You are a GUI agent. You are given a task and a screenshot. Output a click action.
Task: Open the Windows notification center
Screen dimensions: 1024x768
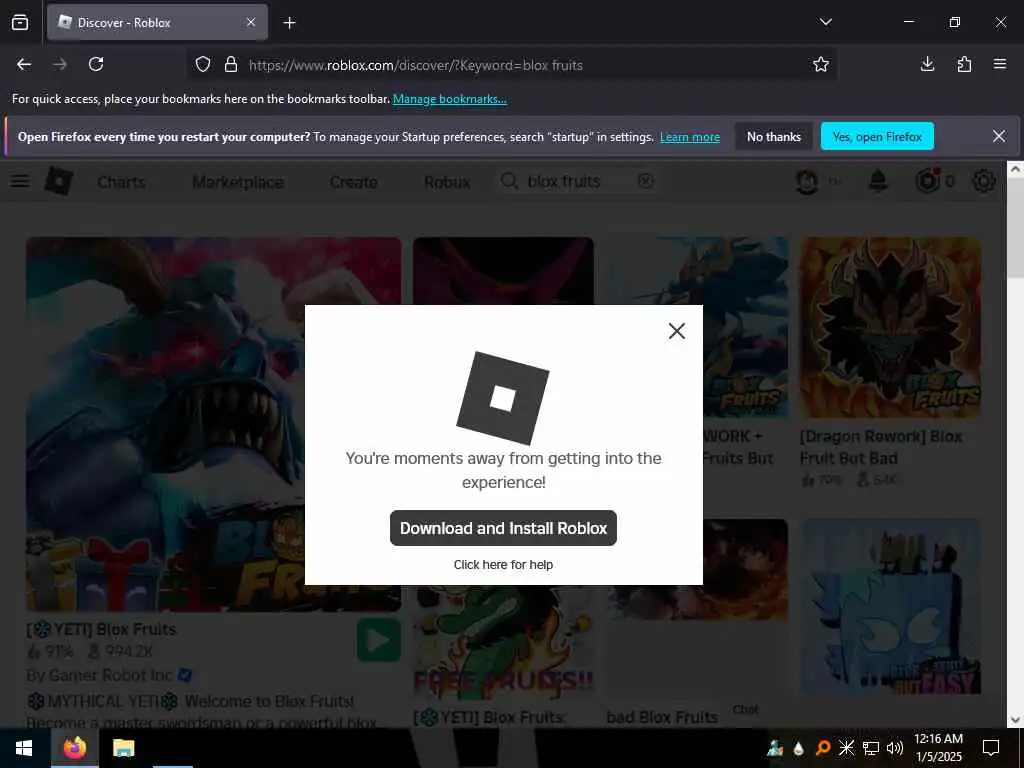(x=991, y=748)
